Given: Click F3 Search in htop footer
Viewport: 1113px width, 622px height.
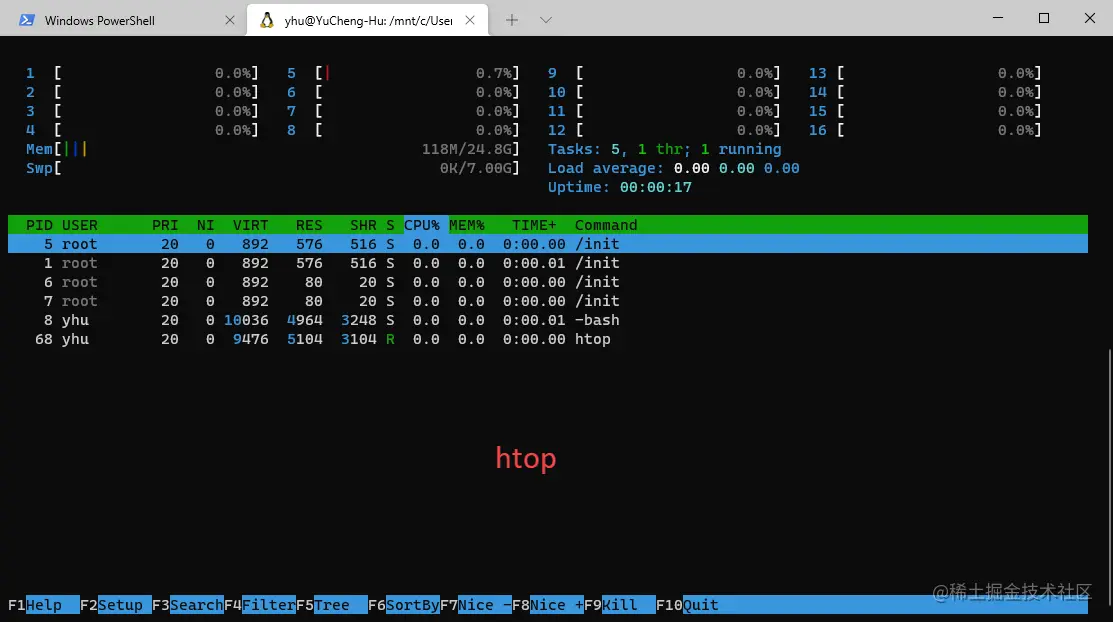Looking at the screenshot, I should tap(188, 605).
